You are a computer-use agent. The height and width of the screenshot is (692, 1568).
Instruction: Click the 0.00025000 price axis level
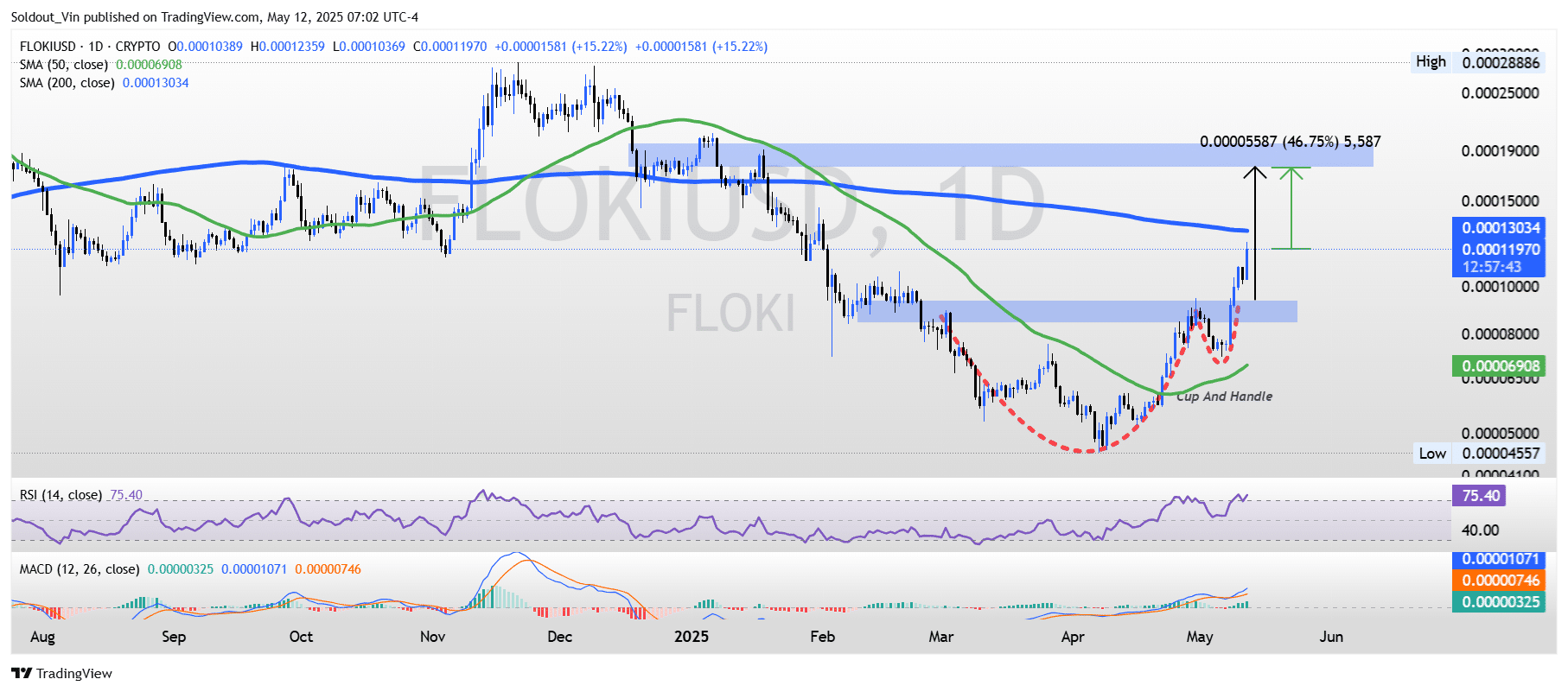click(x=1501, y=93)
